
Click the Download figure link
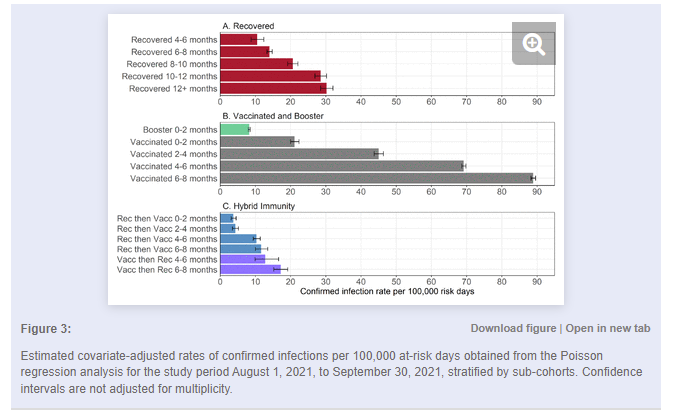coord(513,328)
